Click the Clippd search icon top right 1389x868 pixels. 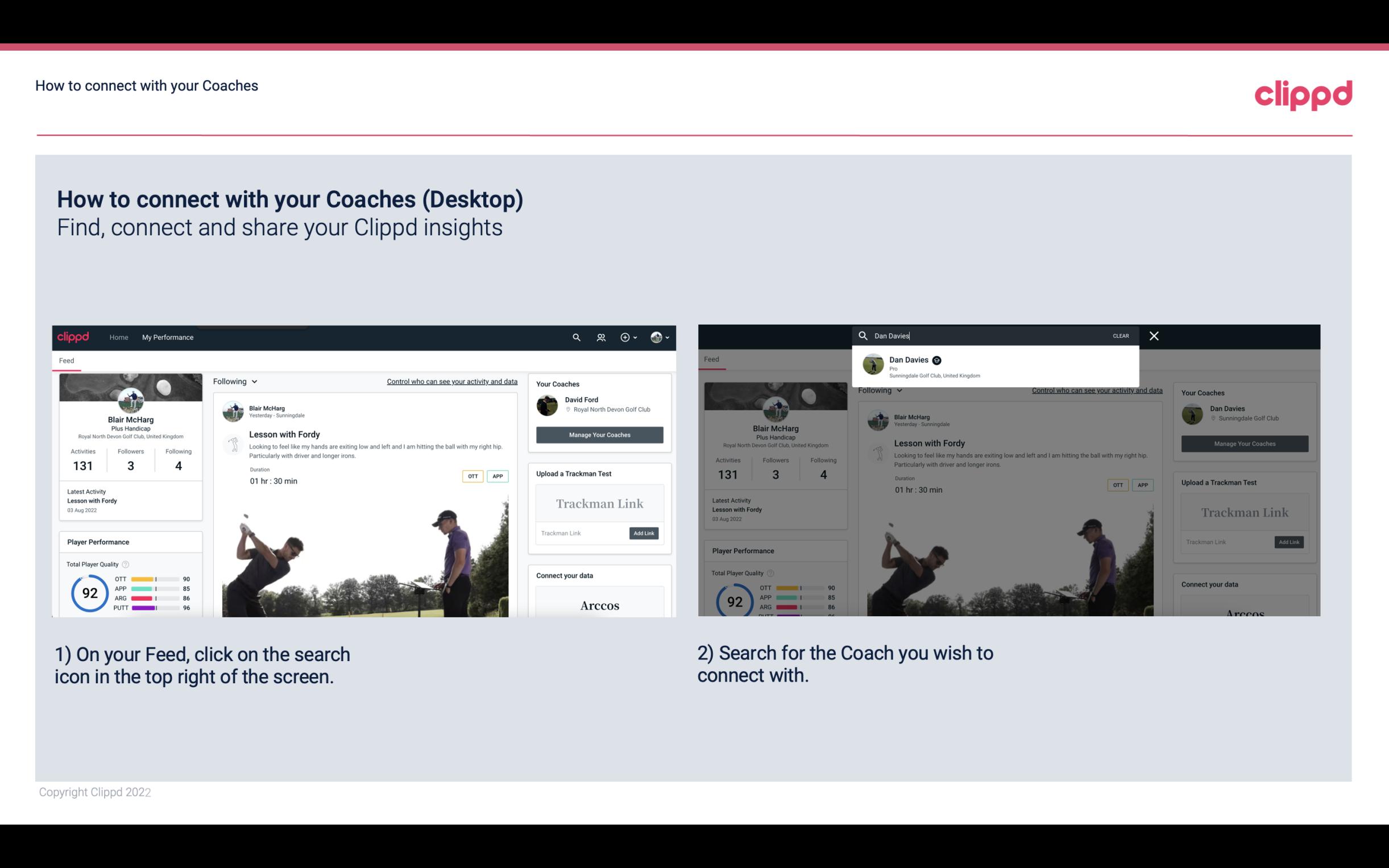click(x=575, y=337)
